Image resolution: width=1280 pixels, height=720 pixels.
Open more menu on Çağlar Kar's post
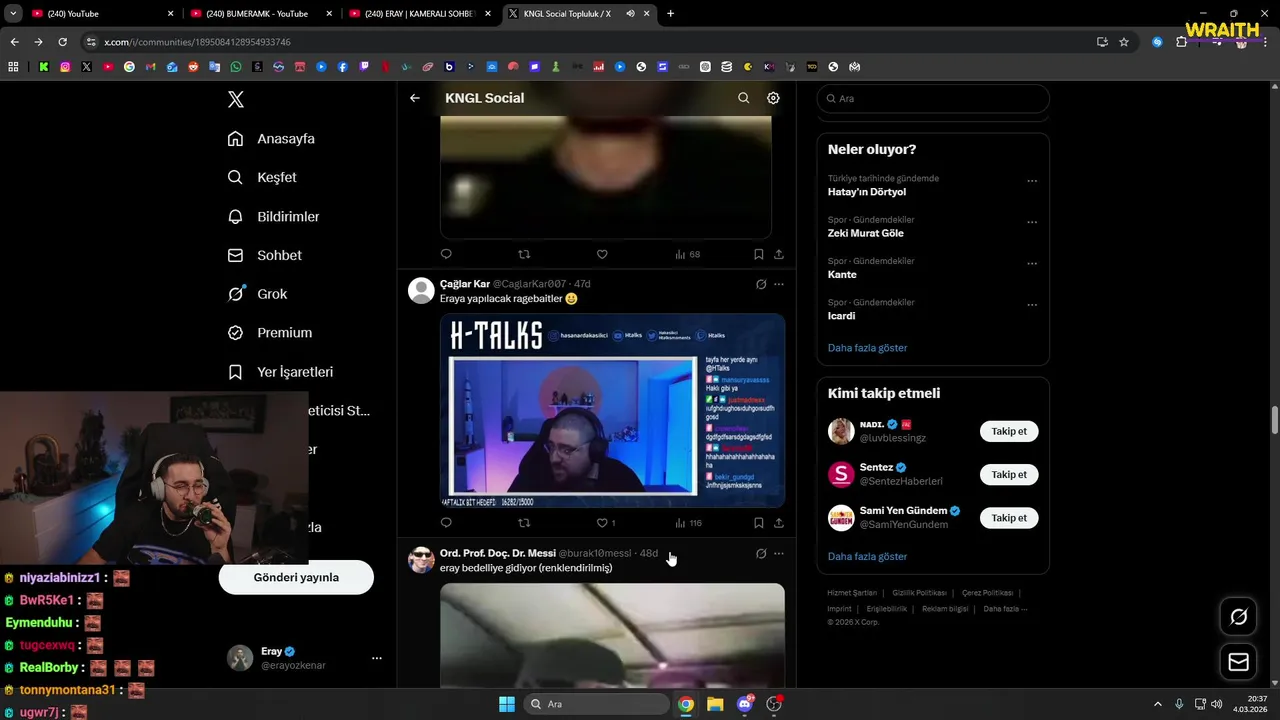(x=779, y=284)
